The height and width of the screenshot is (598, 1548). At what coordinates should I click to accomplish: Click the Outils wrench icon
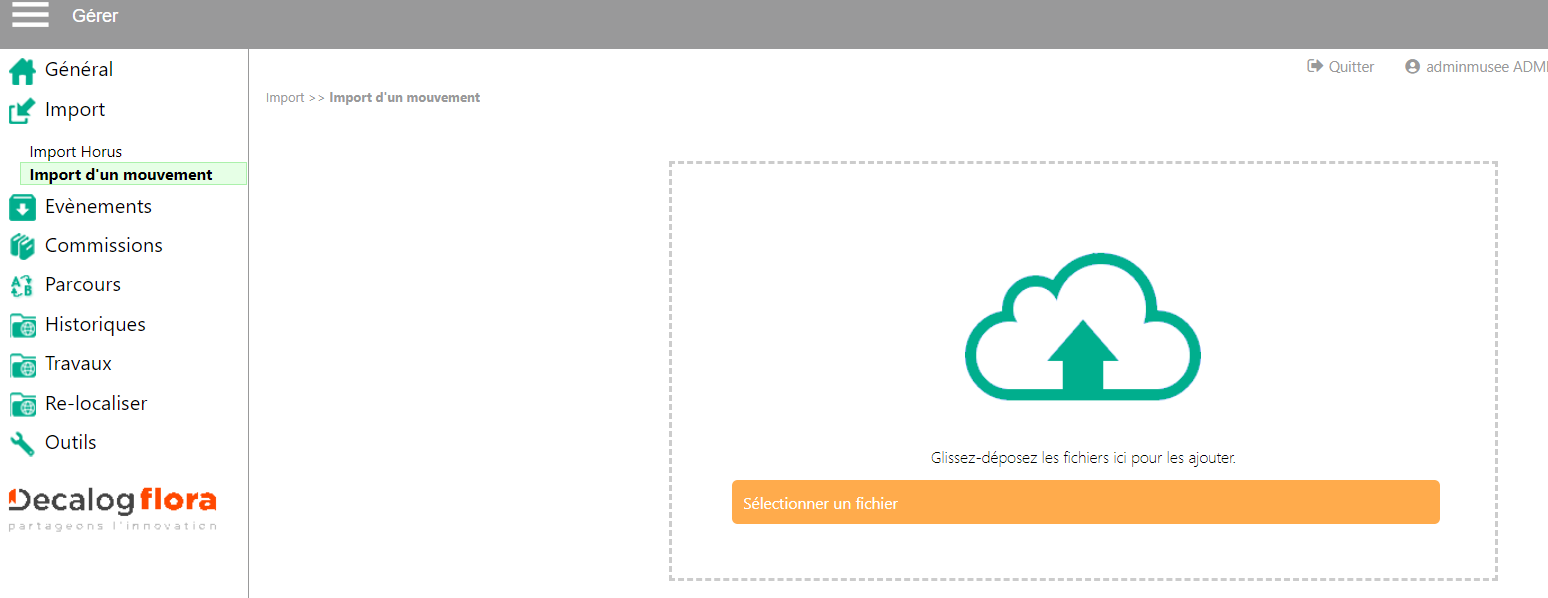pos(22,443)
